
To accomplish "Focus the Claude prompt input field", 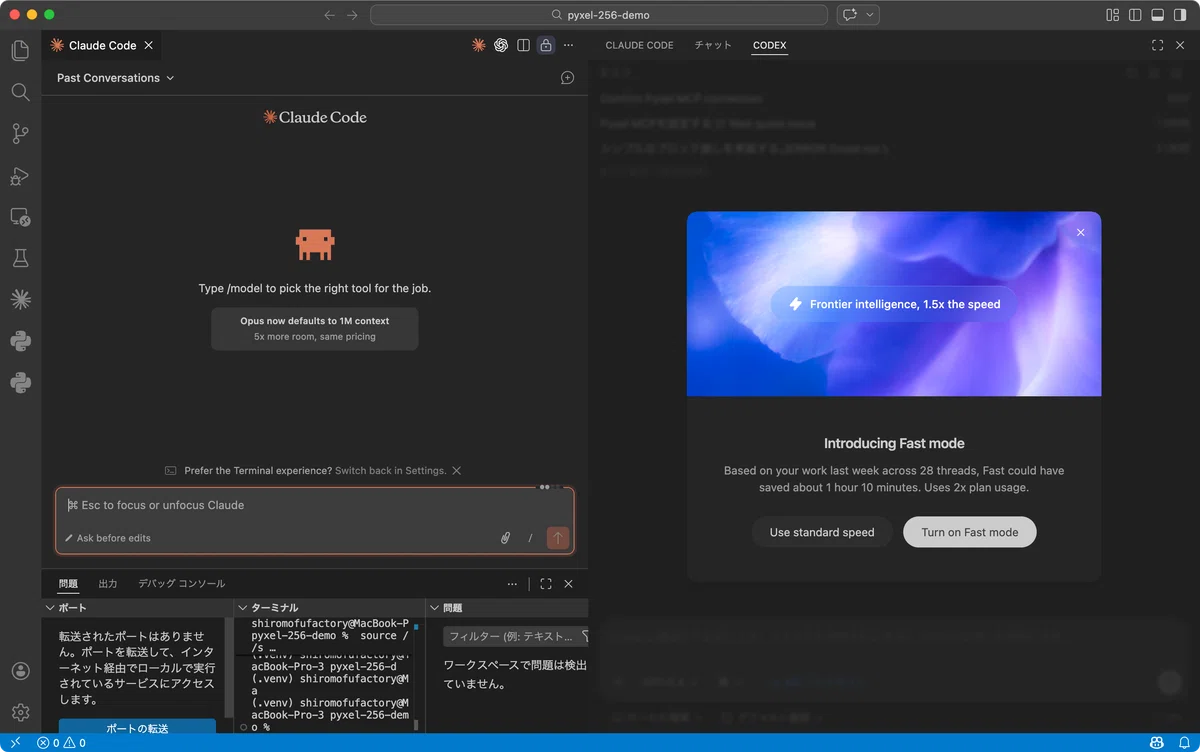I will [314, 505].
